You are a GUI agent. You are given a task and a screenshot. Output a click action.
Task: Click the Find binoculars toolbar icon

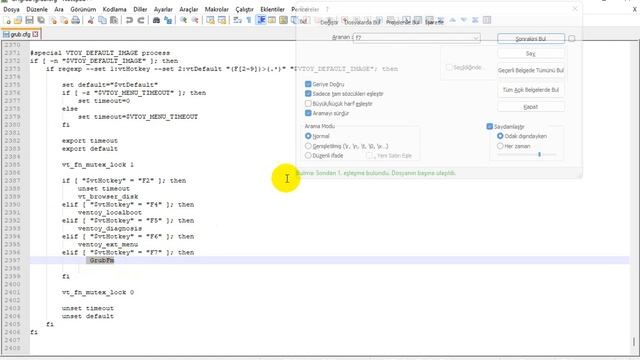[x=156, y=20]
